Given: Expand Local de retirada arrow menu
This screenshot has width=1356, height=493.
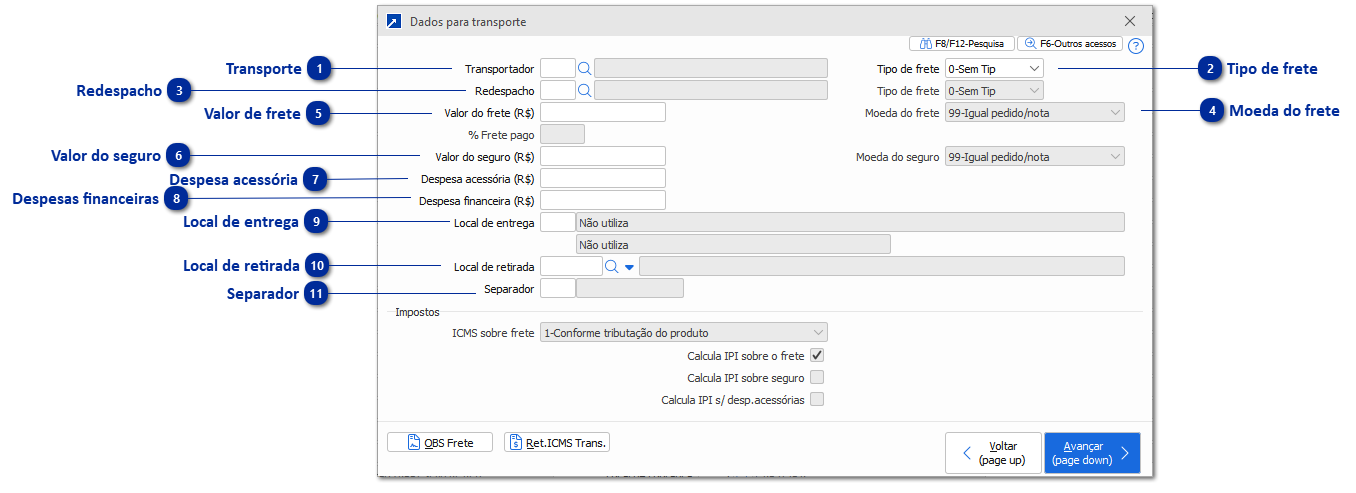Looking at the screenshot, I should [630, 267].
